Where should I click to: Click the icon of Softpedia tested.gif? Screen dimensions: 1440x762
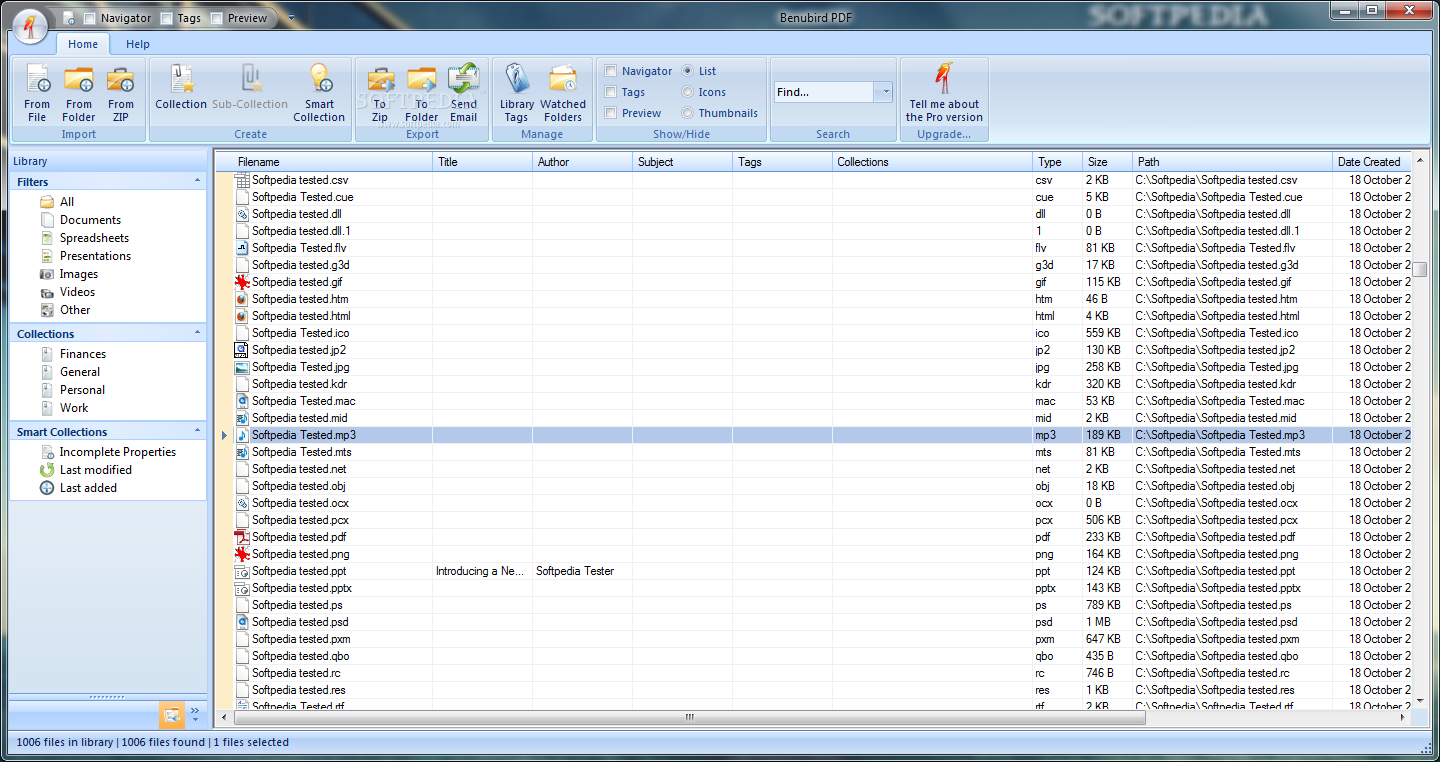[241, 282]
